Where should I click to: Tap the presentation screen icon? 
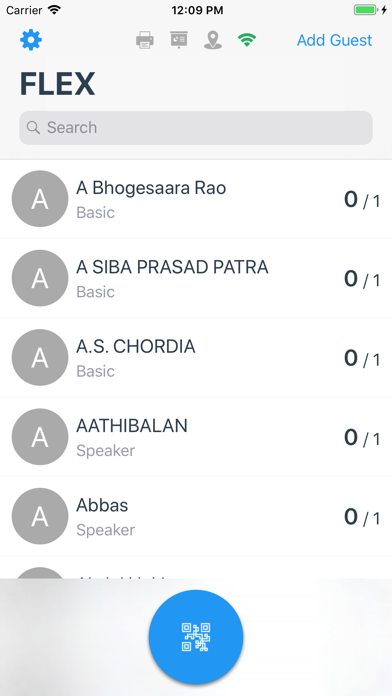(179, 40)
